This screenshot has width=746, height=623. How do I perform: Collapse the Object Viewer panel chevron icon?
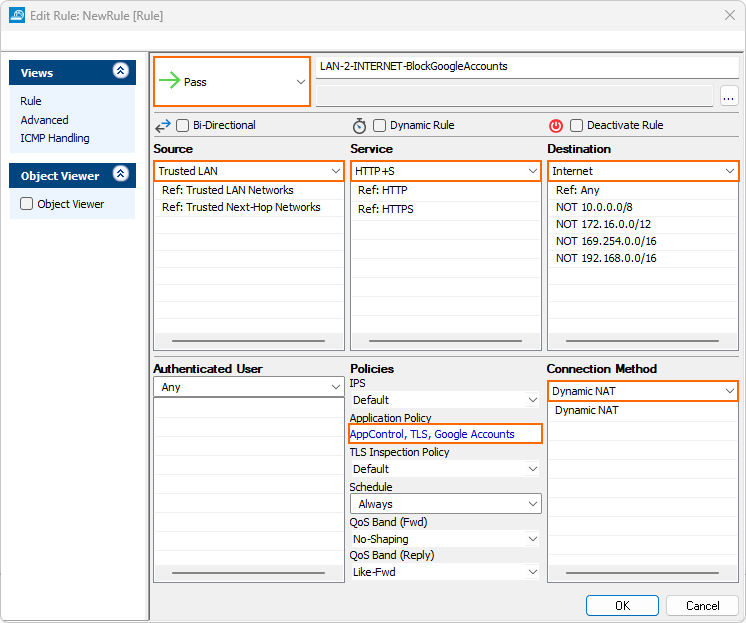point(120,174)
